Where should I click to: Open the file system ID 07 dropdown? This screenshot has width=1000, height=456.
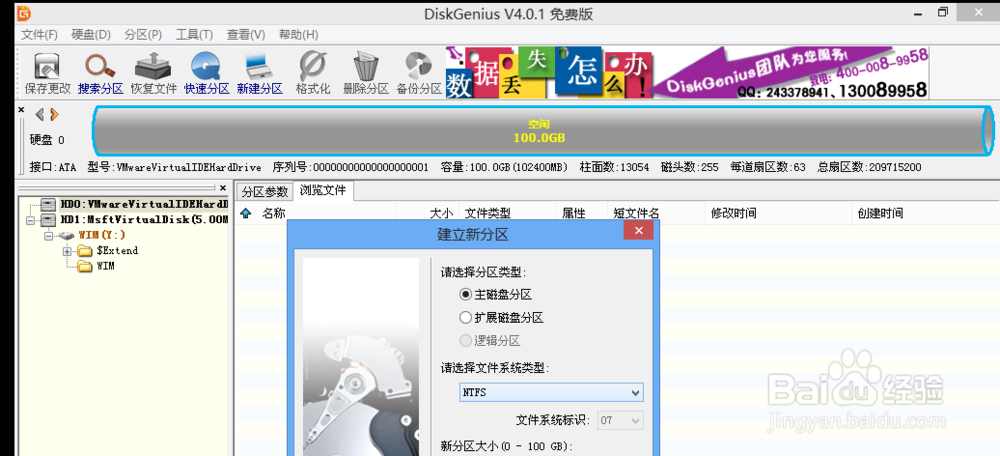(620, 420)
